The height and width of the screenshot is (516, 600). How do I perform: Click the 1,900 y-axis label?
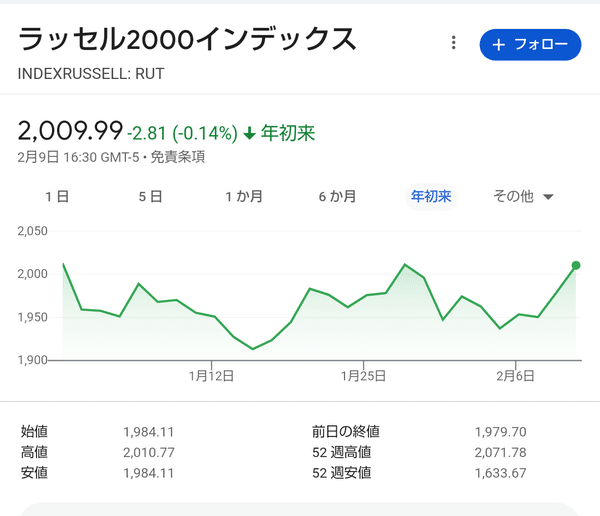point(33,360)
